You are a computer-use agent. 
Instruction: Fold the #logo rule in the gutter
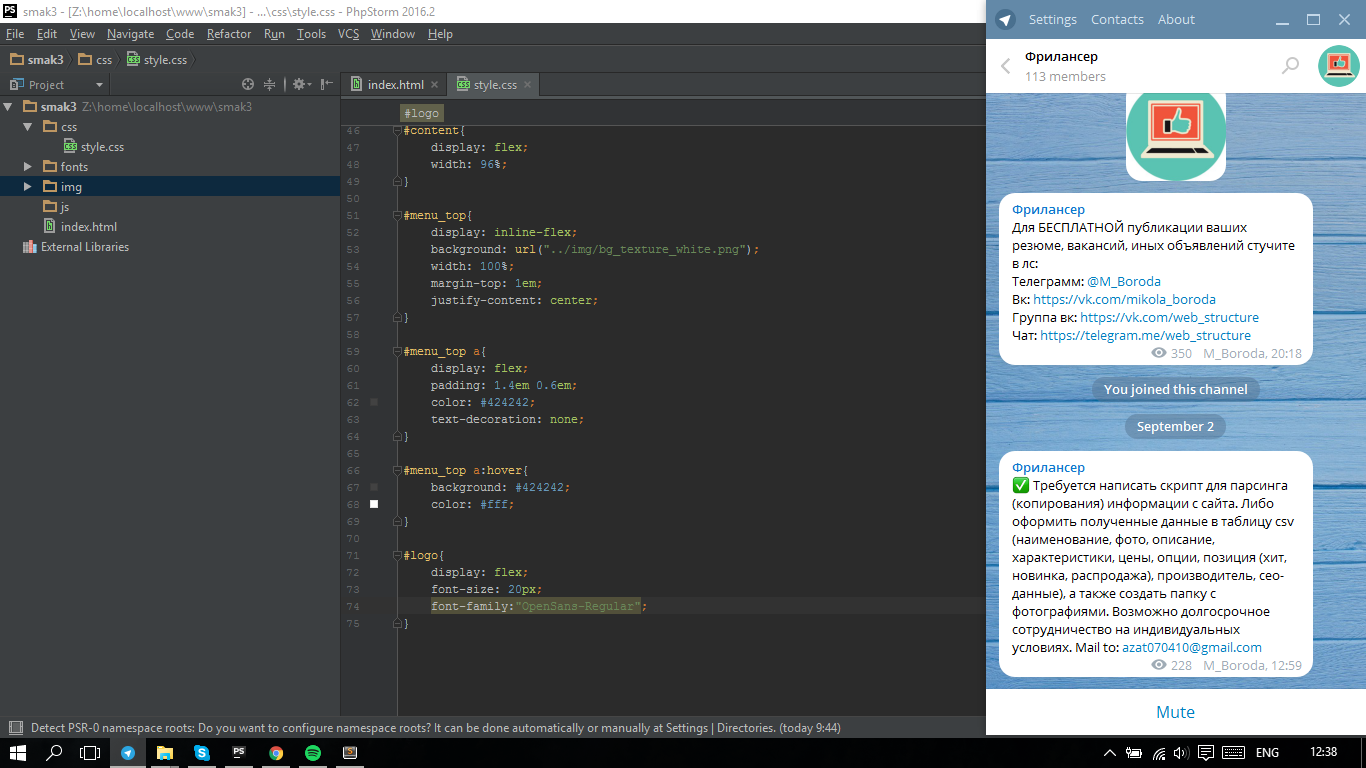[397, 556]
